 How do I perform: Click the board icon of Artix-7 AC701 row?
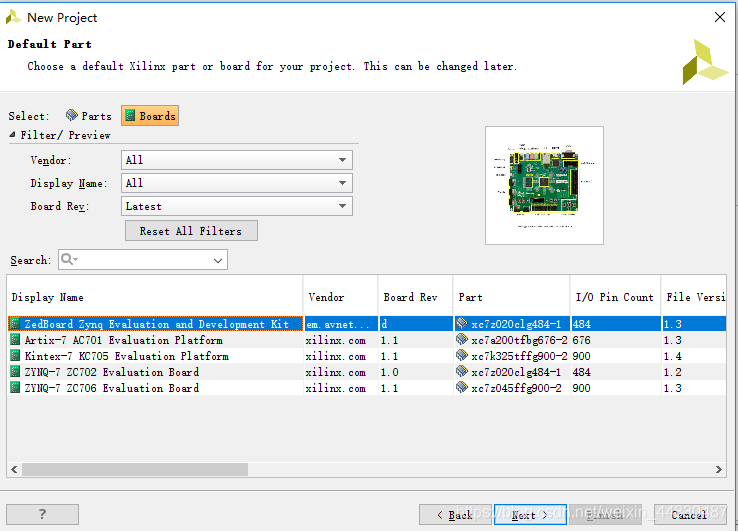[x=15, y=340]
